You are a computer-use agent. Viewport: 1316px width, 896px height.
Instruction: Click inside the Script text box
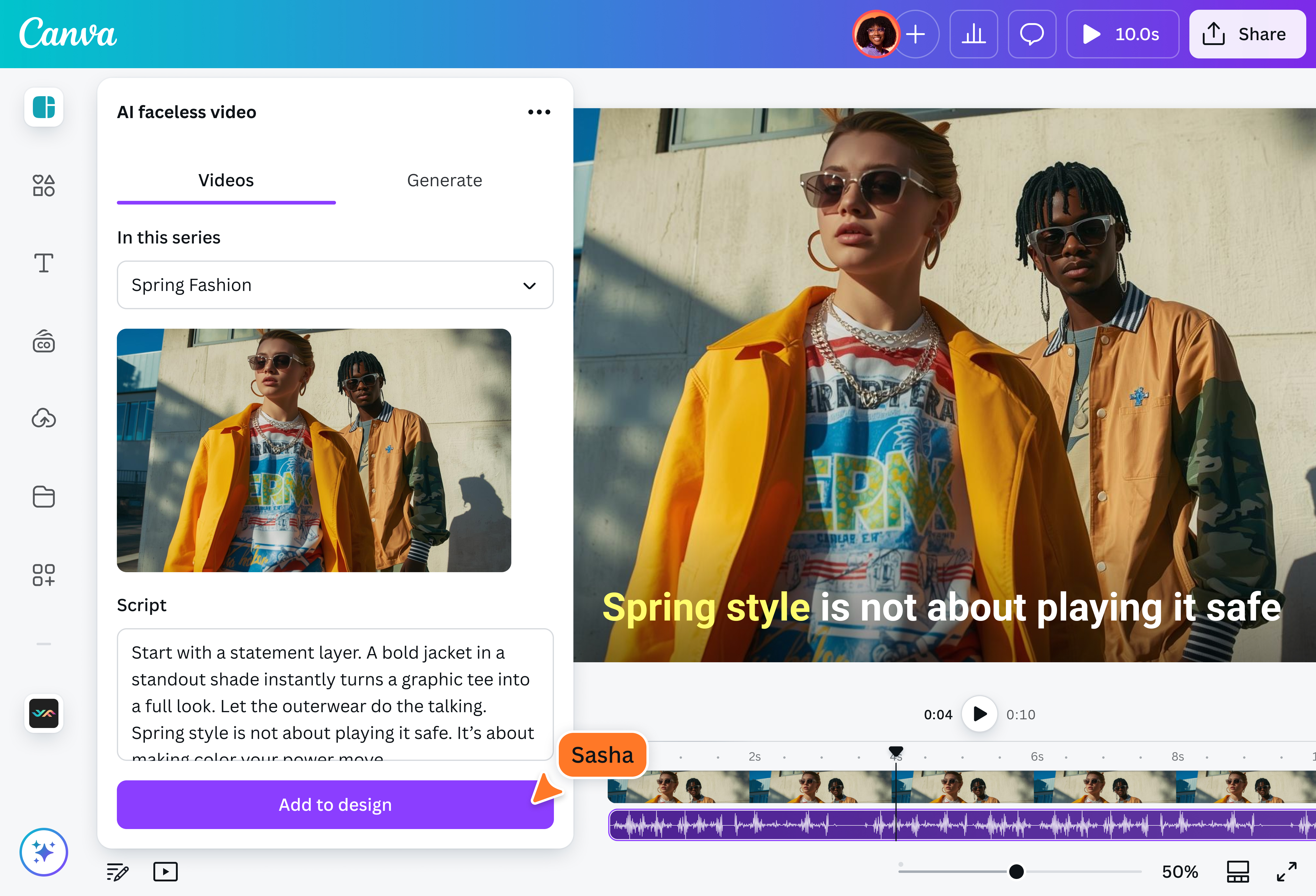(335, 695)
